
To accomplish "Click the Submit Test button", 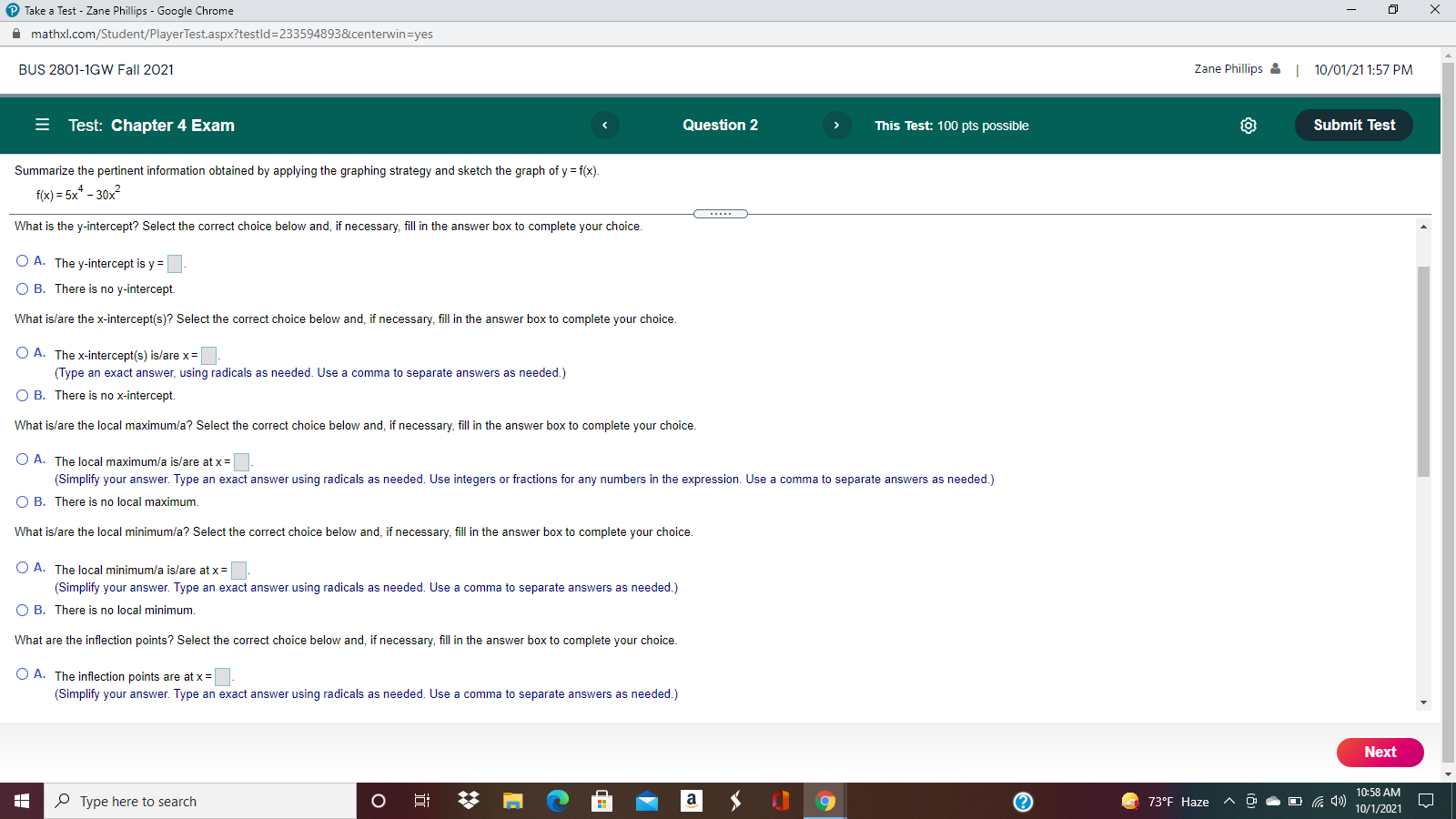I will coord(1353,126).
